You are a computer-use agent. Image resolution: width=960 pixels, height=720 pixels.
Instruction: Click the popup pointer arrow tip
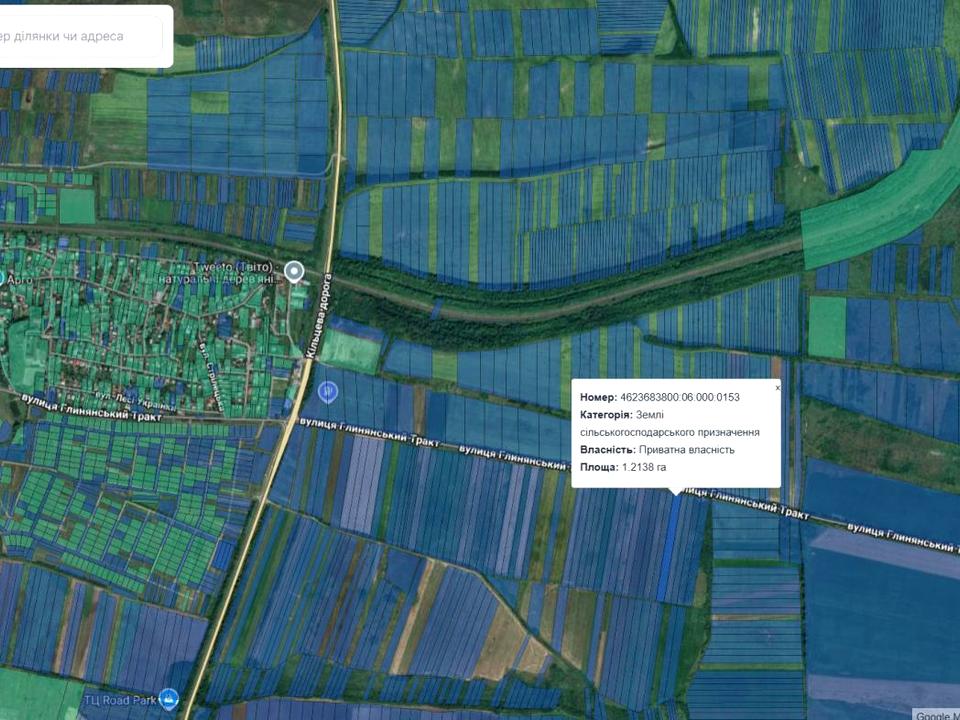click(676, 493)
